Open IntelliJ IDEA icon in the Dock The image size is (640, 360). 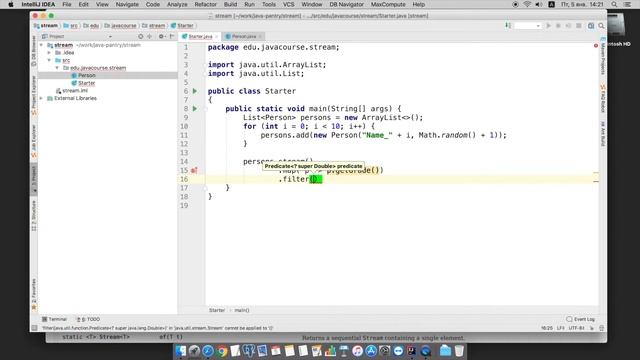pos(411,351)
